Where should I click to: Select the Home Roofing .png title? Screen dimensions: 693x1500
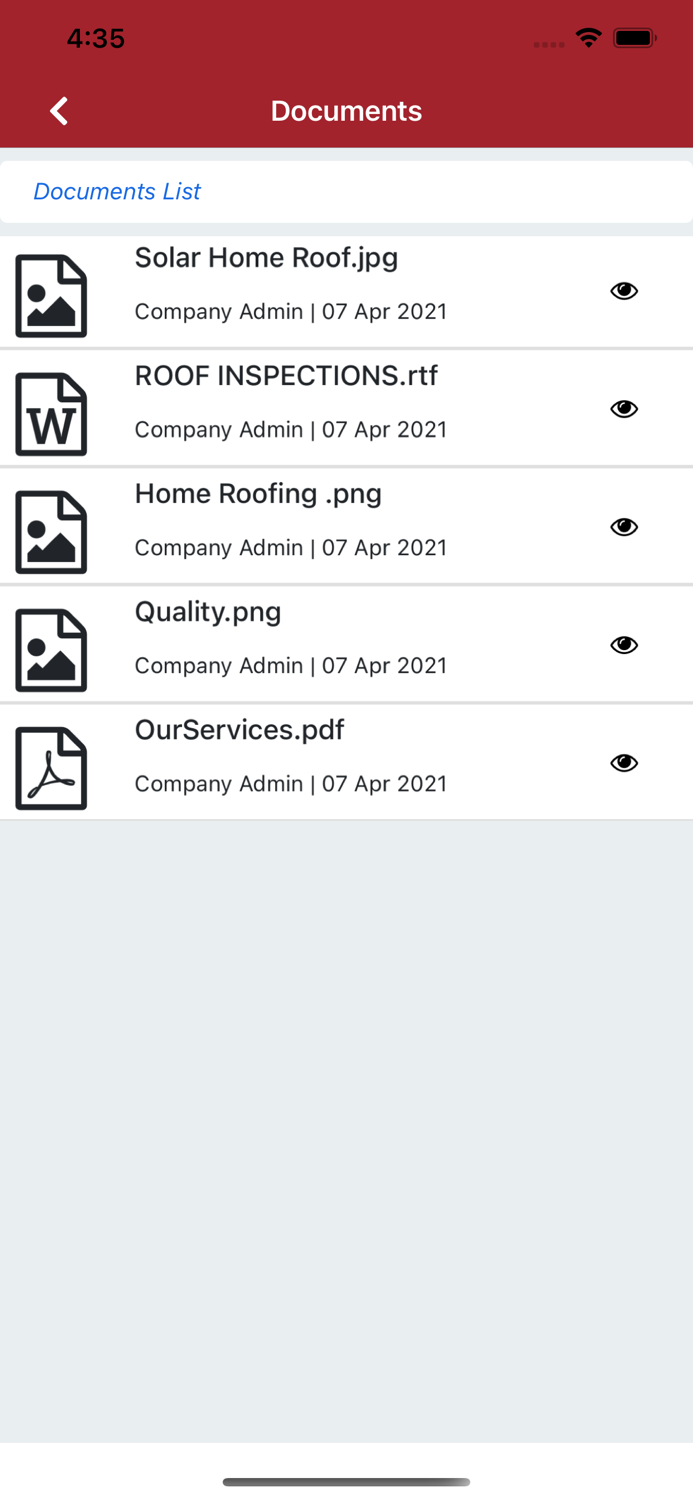(x=258, y=494)
